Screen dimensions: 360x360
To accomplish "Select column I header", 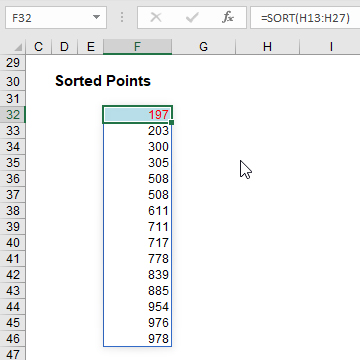I will [330, 47].
